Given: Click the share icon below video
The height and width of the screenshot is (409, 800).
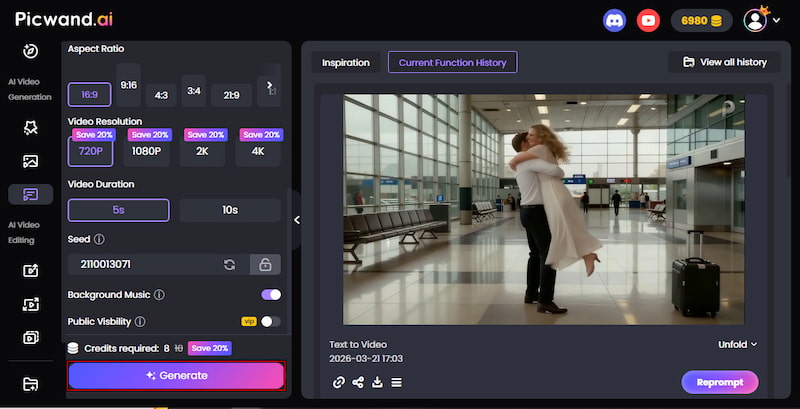Looking at the screenshot, I should click(358, 382).
